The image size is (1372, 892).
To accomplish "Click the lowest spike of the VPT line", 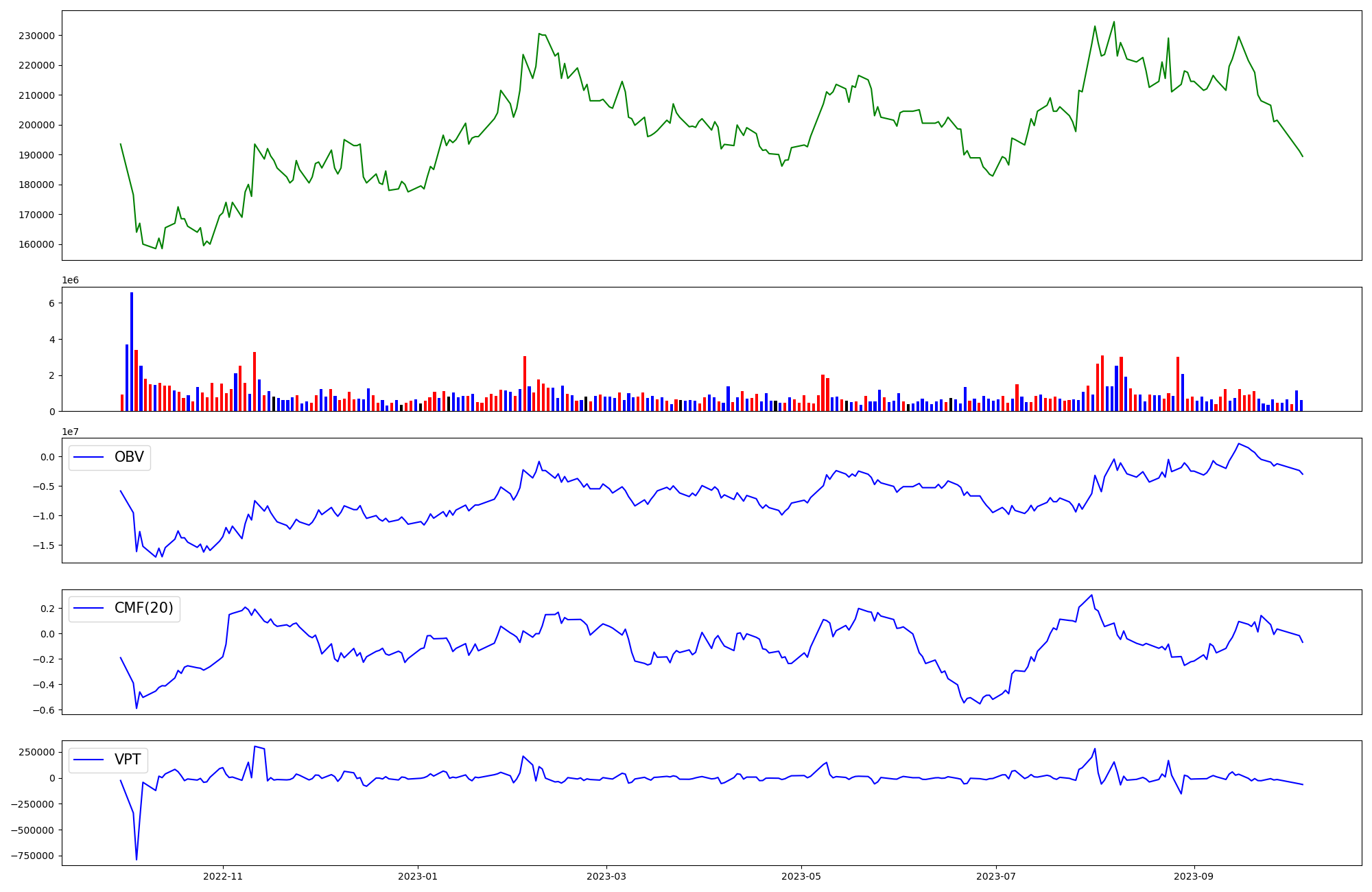I will click(x=137, y=859).
